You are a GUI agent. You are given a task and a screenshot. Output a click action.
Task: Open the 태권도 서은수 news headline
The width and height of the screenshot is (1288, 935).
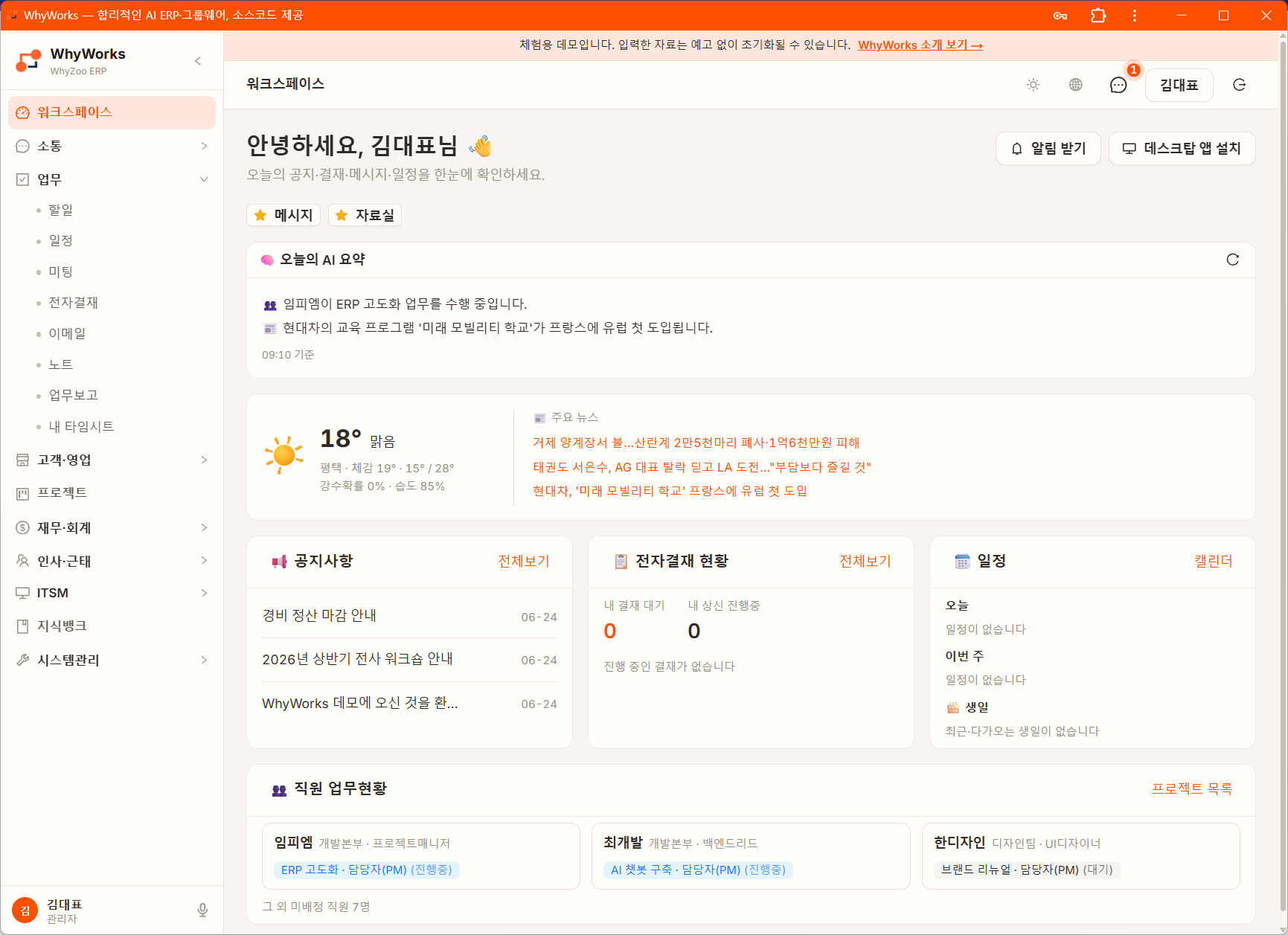(x=702, y=467)
